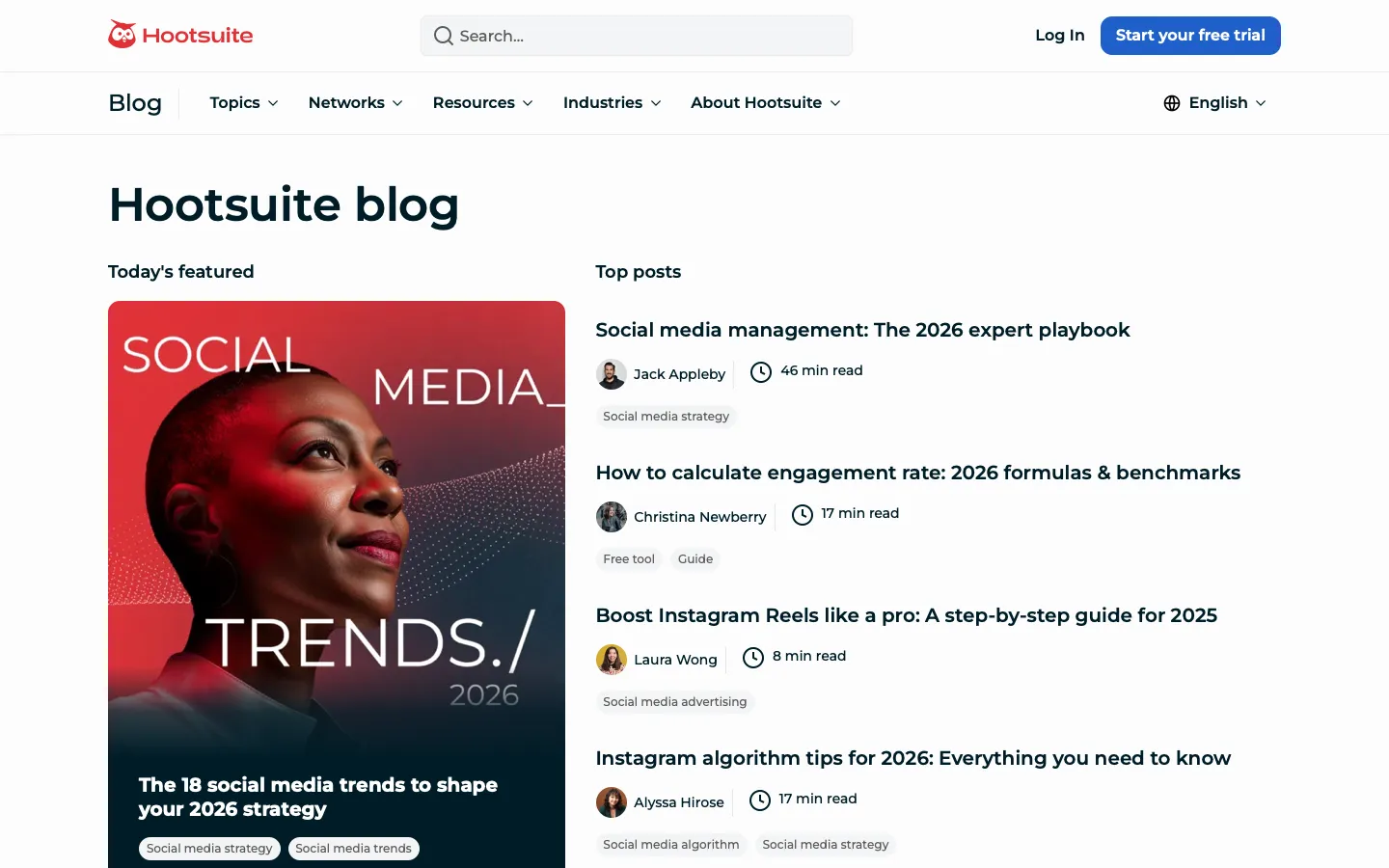
Task: Click author name Laura Wong
Action: 675,660
